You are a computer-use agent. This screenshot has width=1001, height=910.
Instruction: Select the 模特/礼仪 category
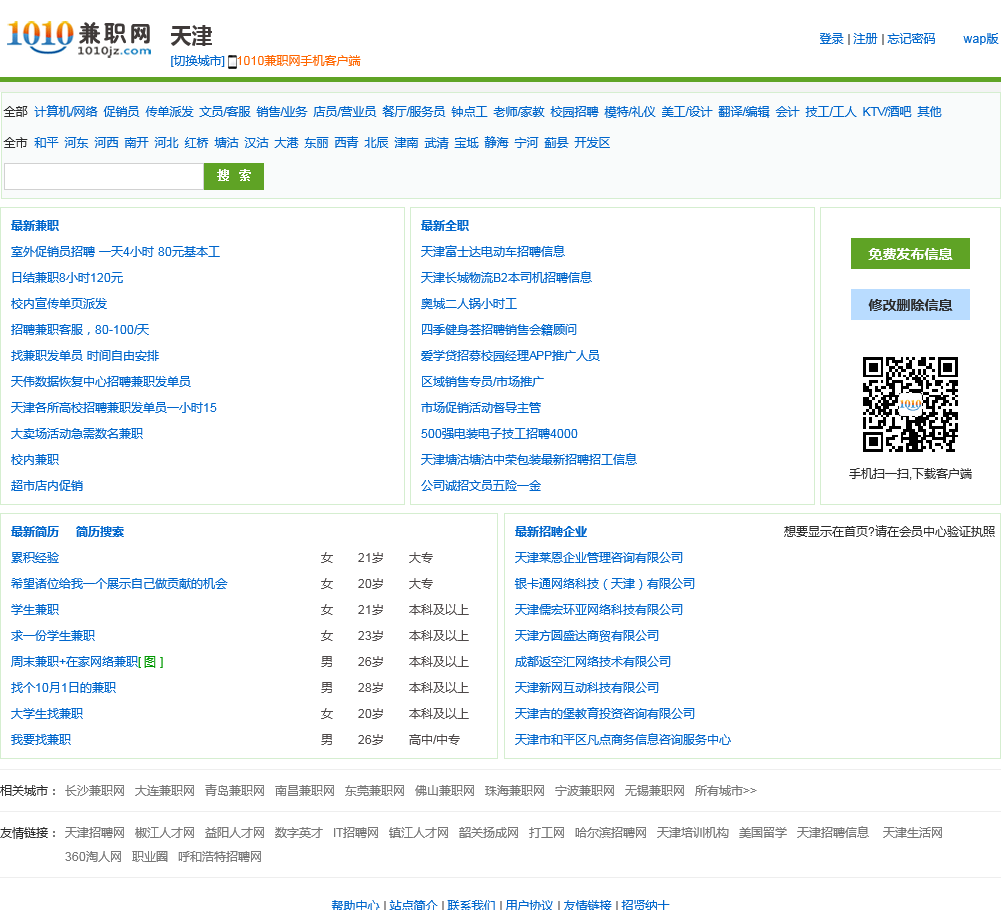tap(630, 112)
